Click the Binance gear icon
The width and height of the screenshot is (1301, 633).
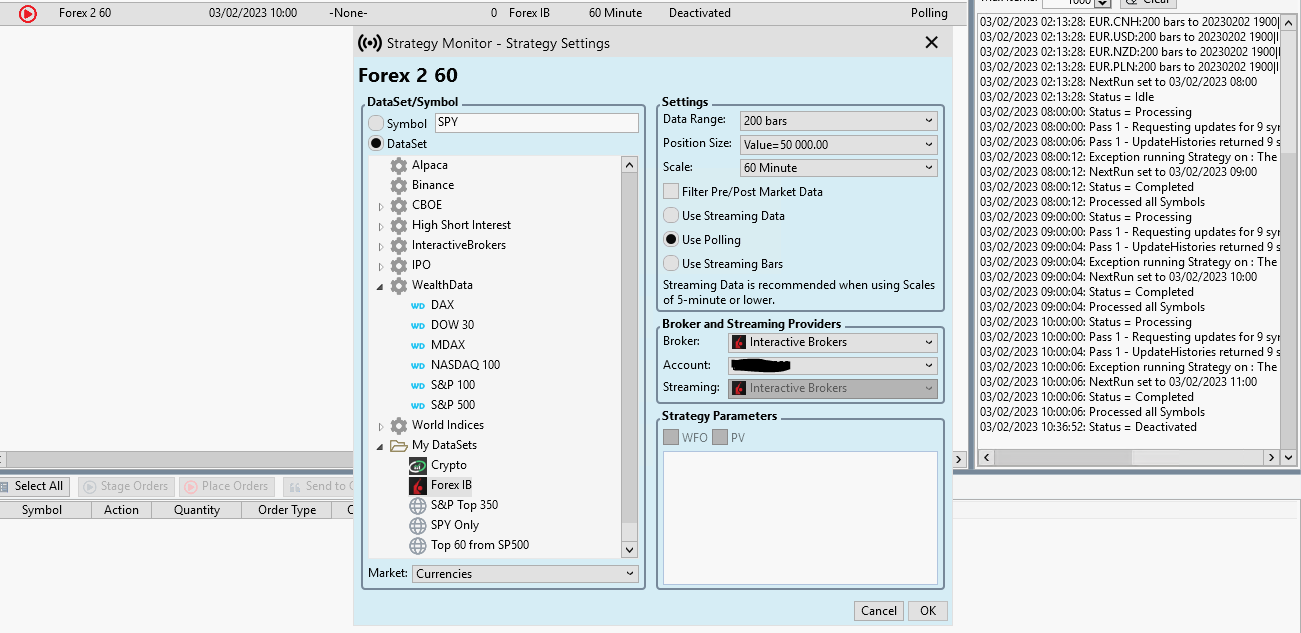(399, 185)
